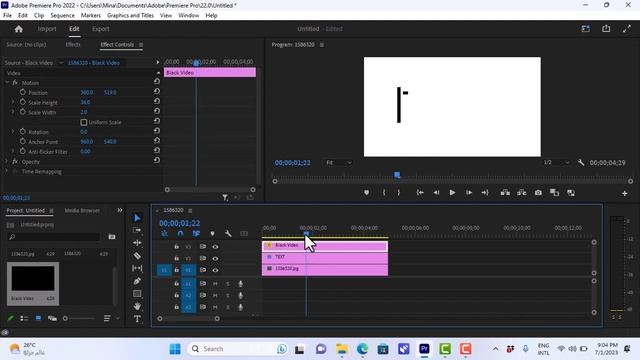Add a marker in the timeline
640x360 pixels.
212,233
